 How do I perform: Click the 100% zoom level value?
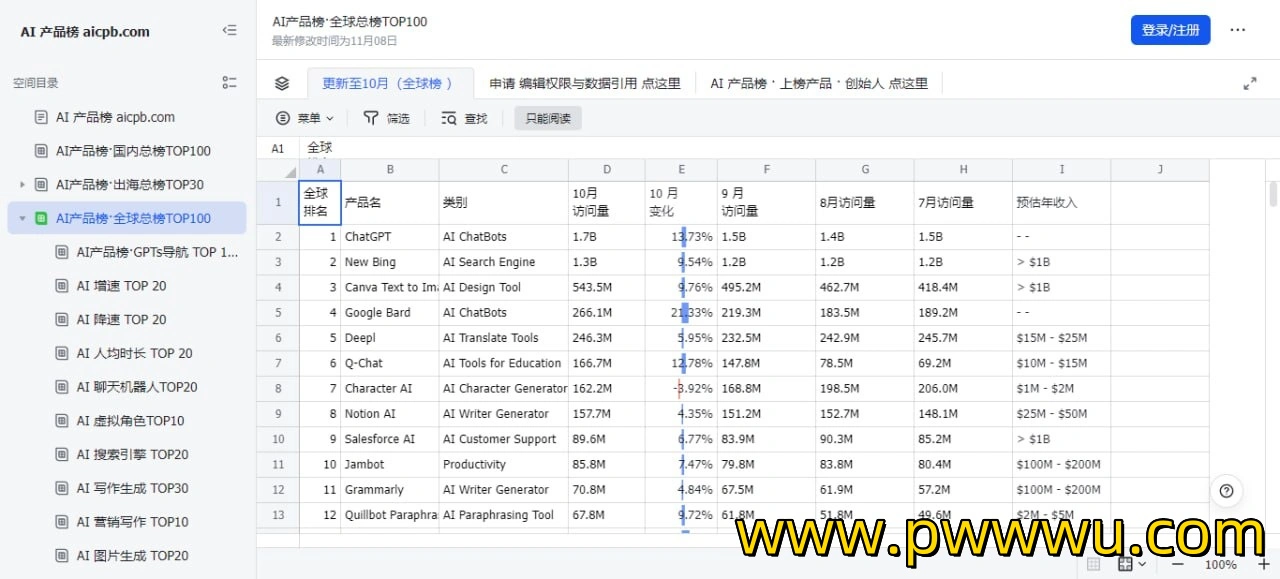(x=1220, y=565)
